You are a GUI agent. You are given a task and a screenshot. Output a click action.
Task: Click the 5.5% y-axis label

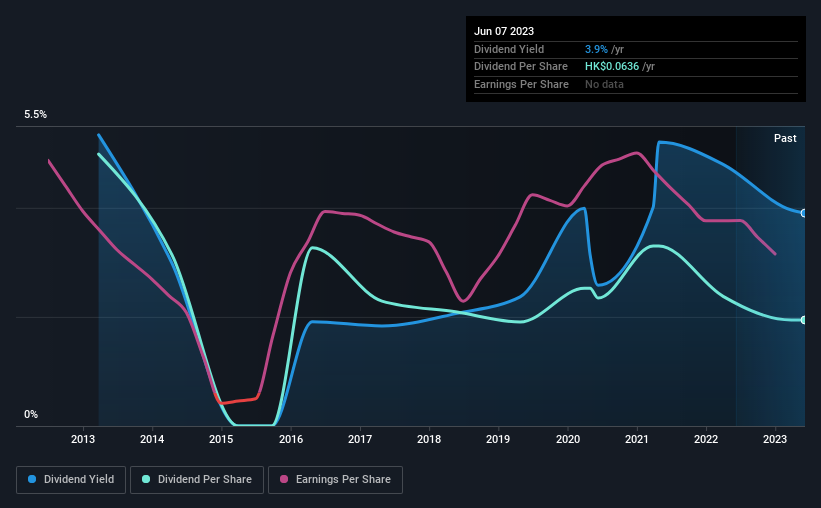coord(35,115)
